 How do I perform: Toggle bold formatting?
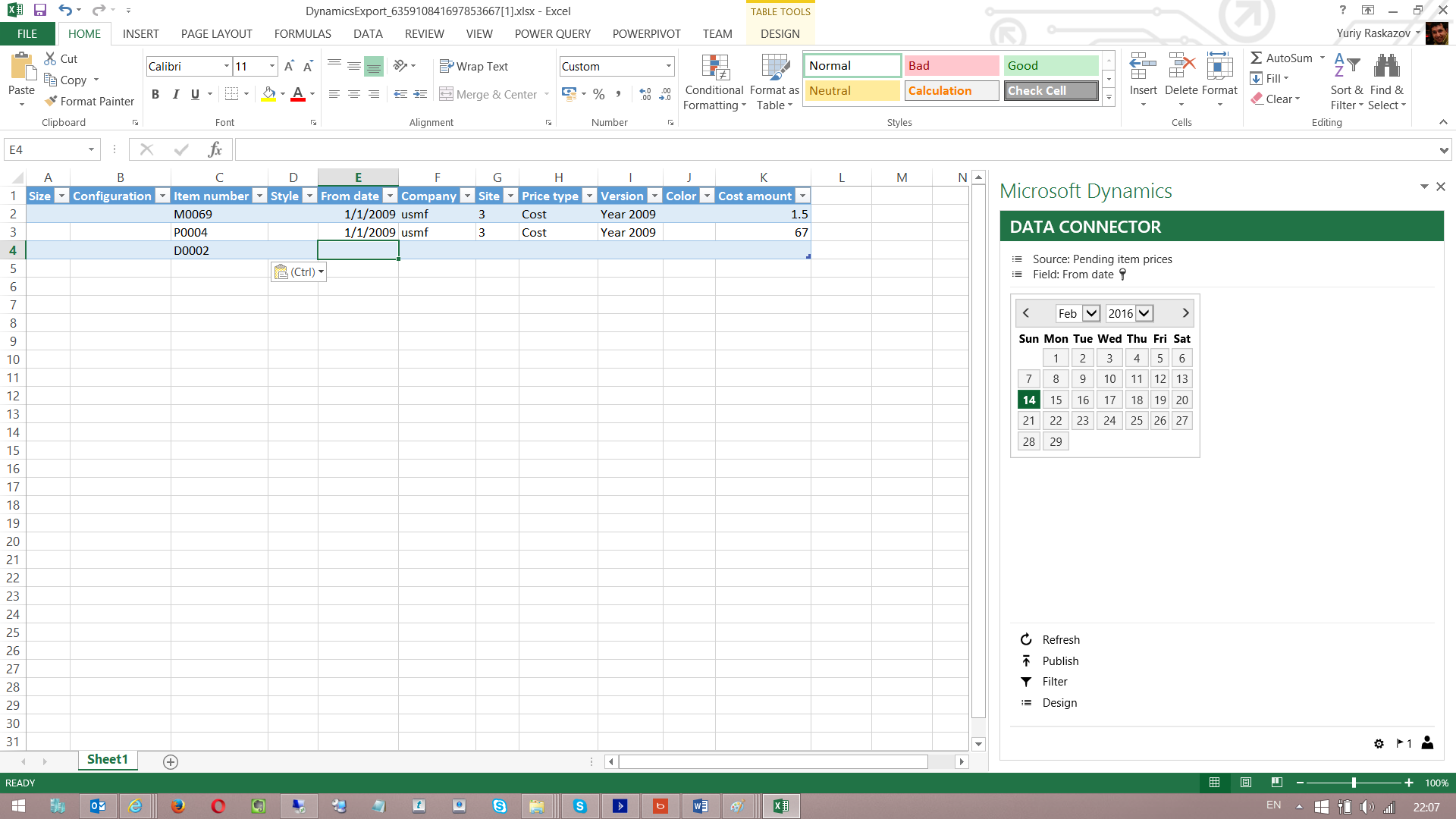[156, 94]
